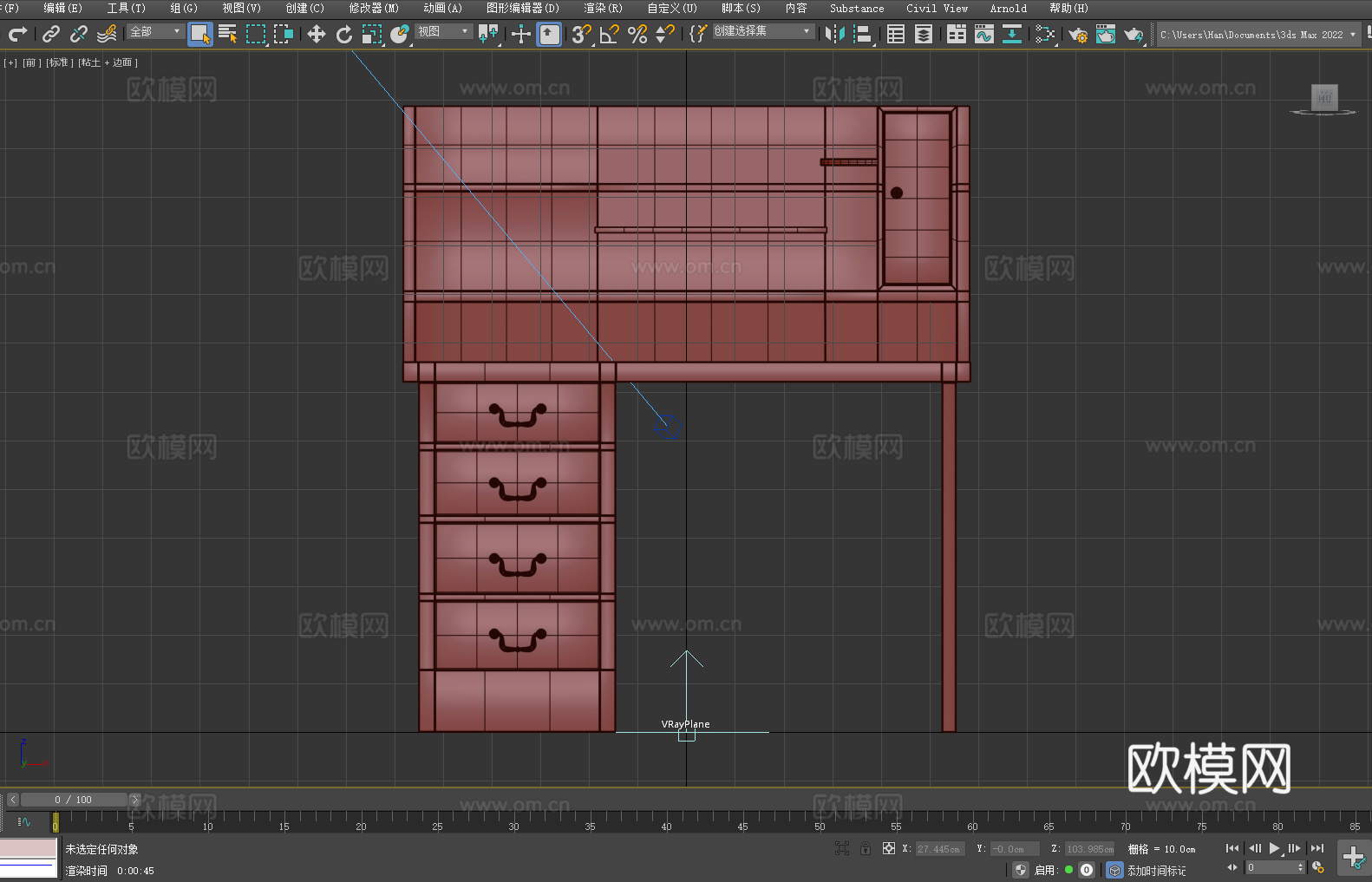Viewport: 1372px width, 882px height.
Task: Click the X coordinate field
Action: [940, 849]
